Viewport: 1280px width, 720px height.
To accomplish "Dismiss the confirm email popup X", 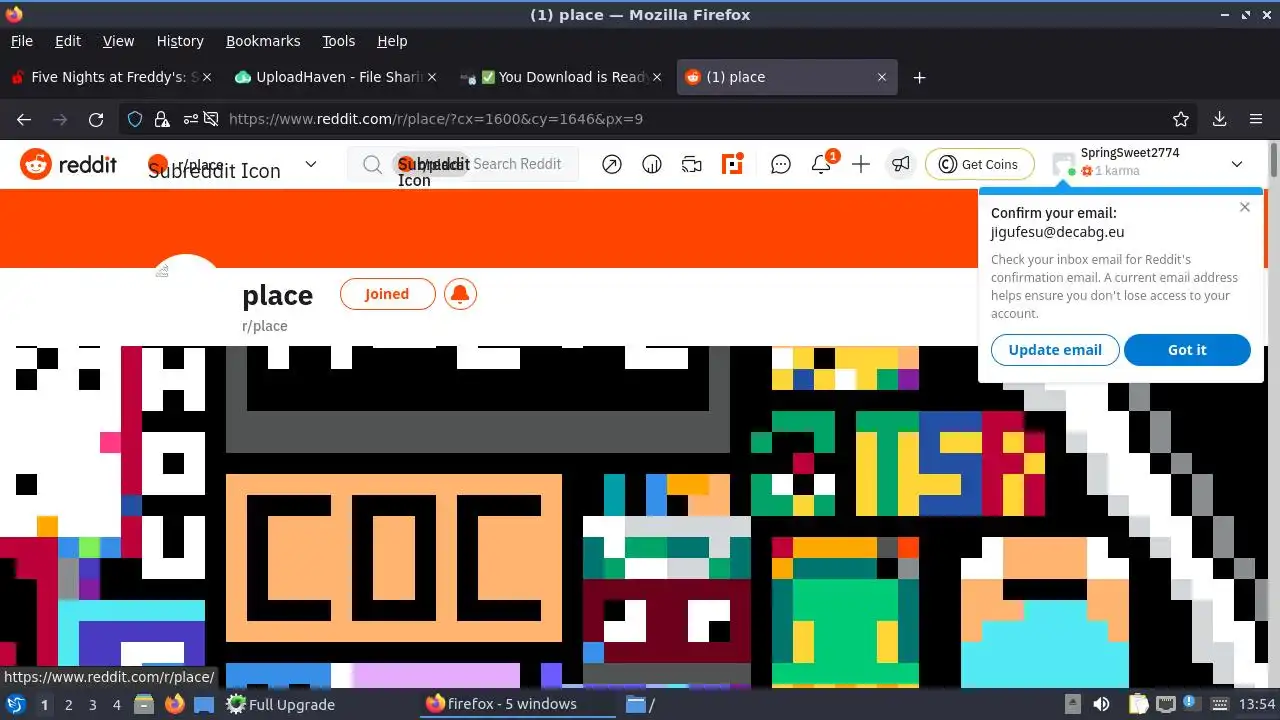I will click(1244, 207).
